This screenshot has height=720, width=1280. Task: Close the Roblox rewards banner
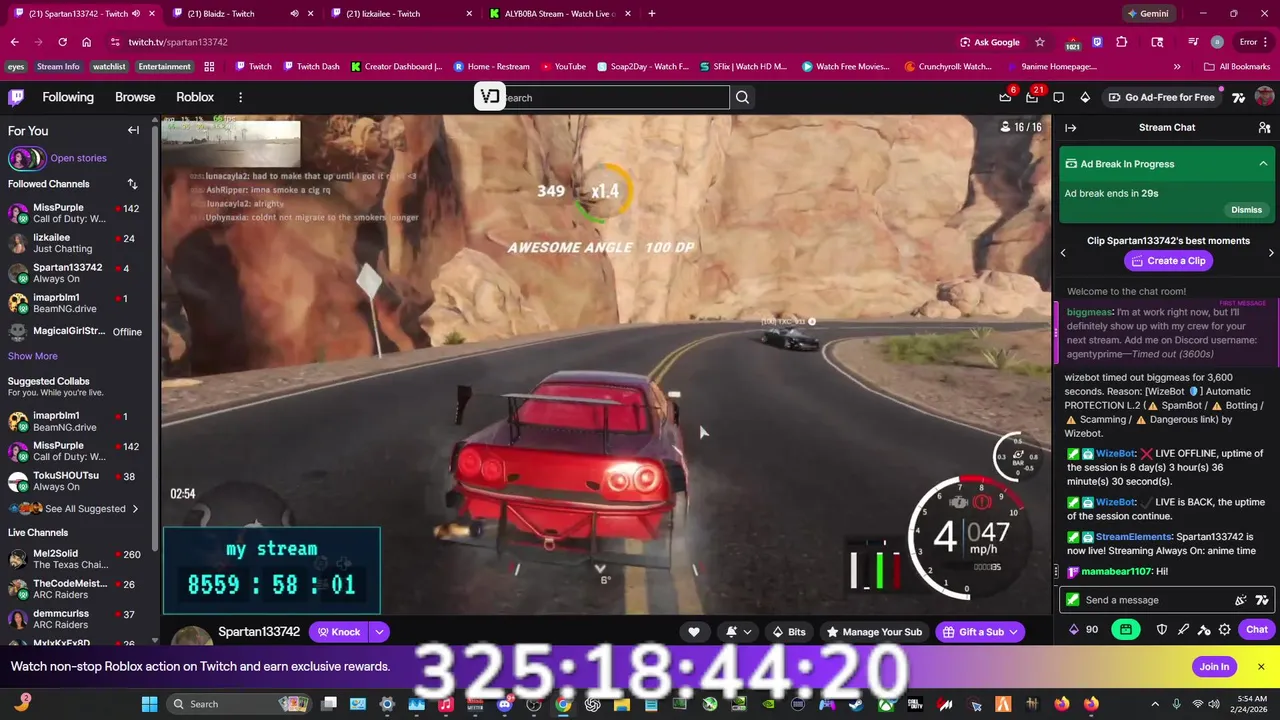pyautogui.click(x=1261, y=667)
